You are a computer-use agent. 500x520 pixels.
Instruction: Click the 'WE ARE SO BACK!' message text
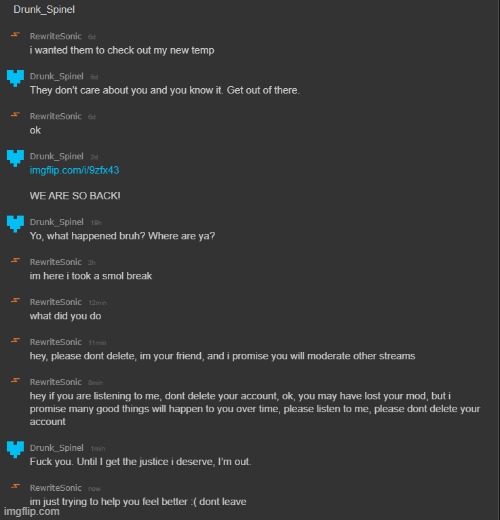click(x=75, y=196)
